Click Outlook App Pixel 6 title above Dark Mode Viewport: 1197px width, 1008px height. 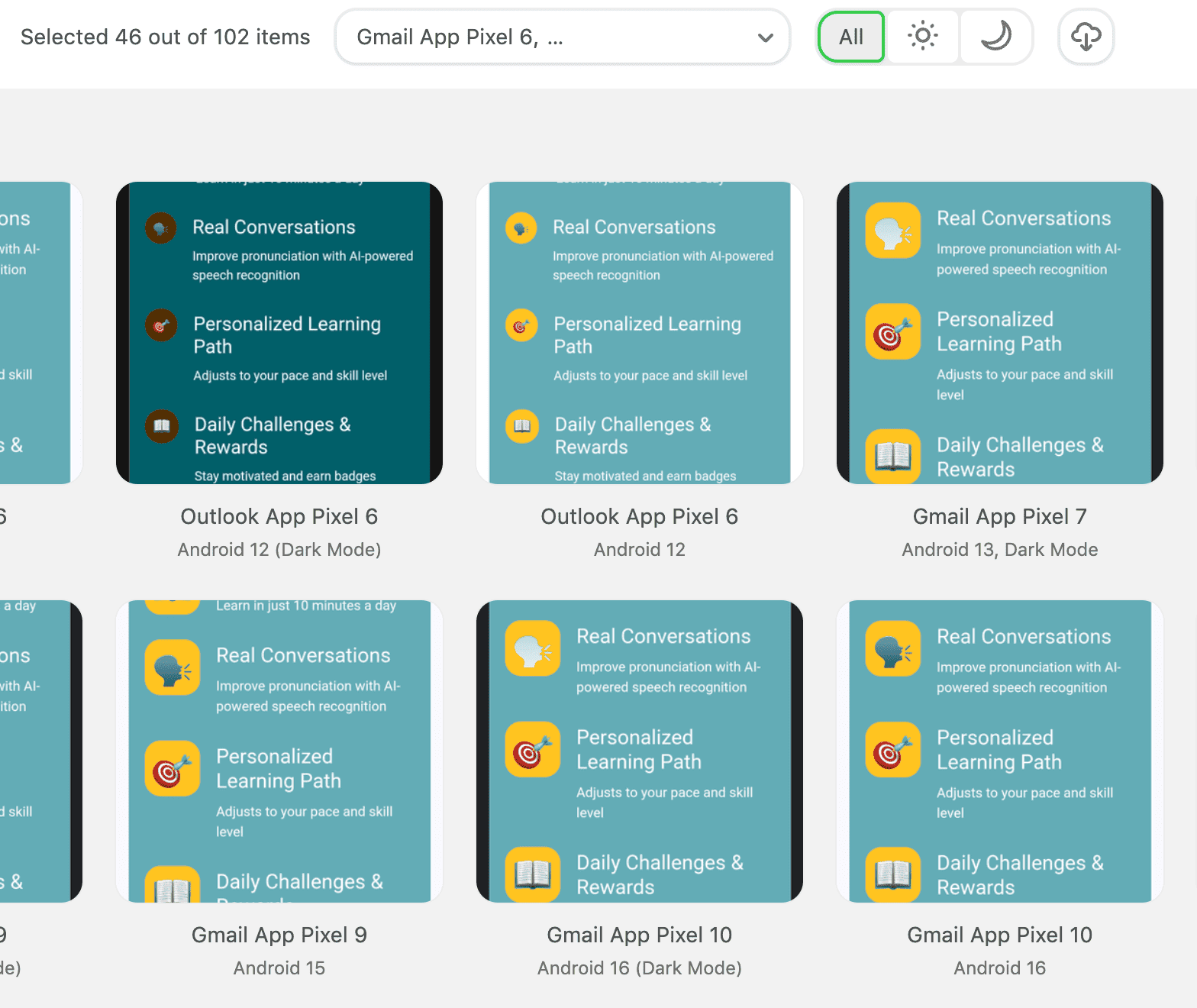pos(279,517)
